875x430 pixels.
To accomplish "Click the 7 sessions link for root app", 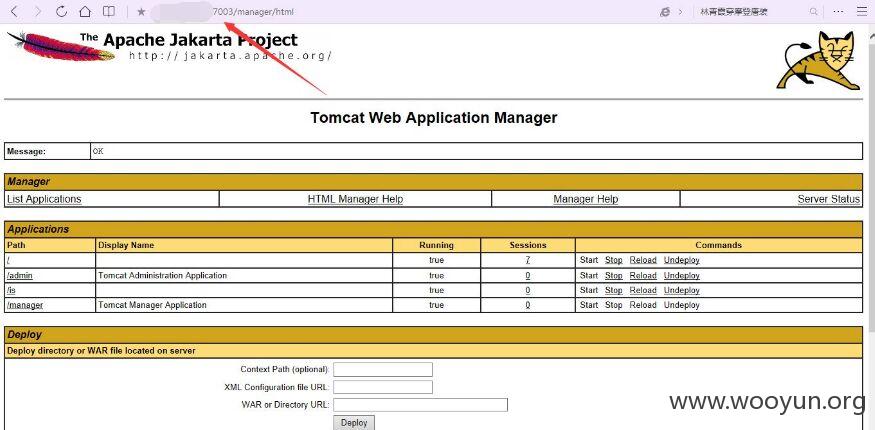I will (527, 260).
